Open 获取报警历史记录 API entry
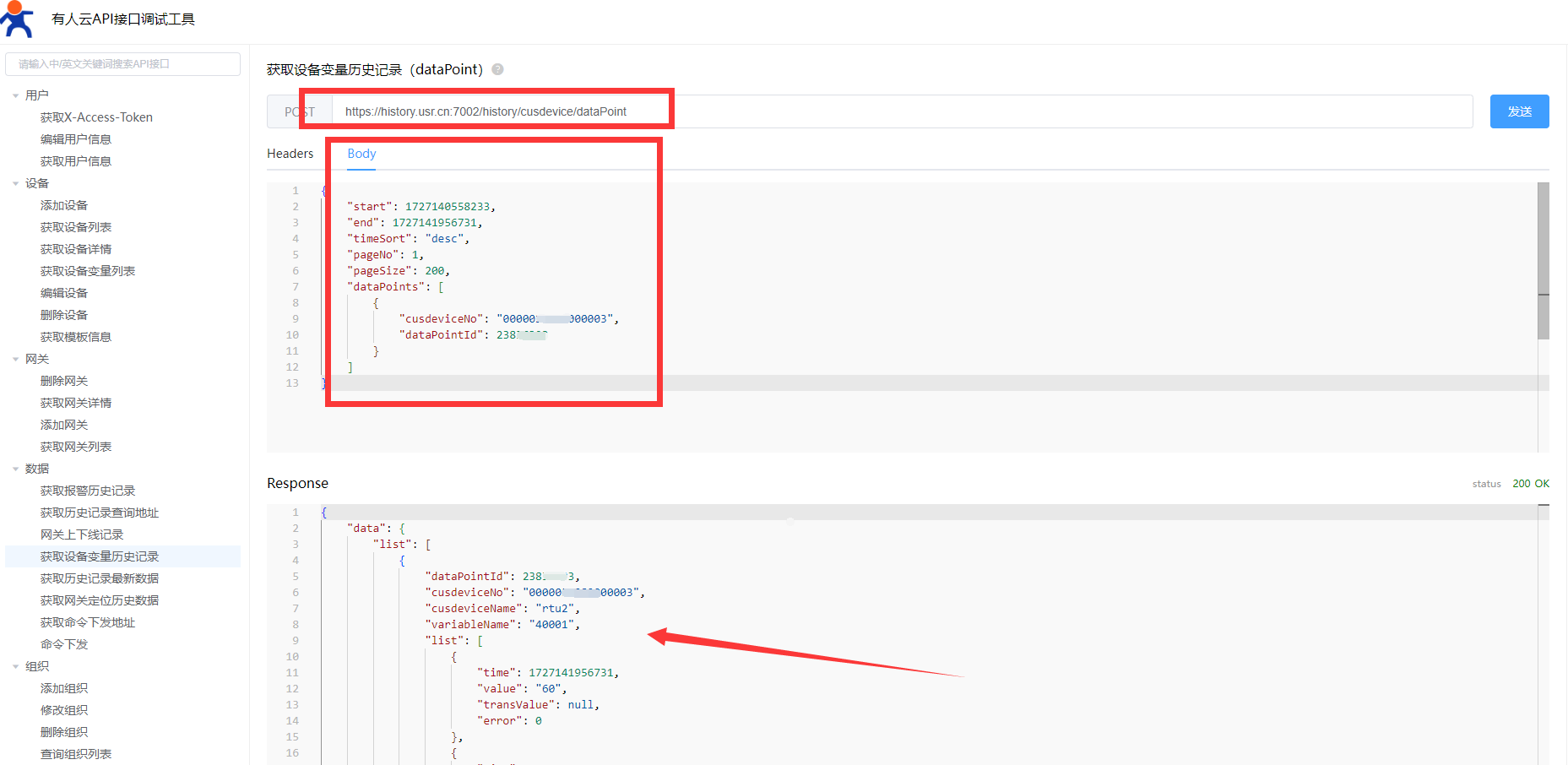Screen dimensions: 1568x765 pos(88,491)
